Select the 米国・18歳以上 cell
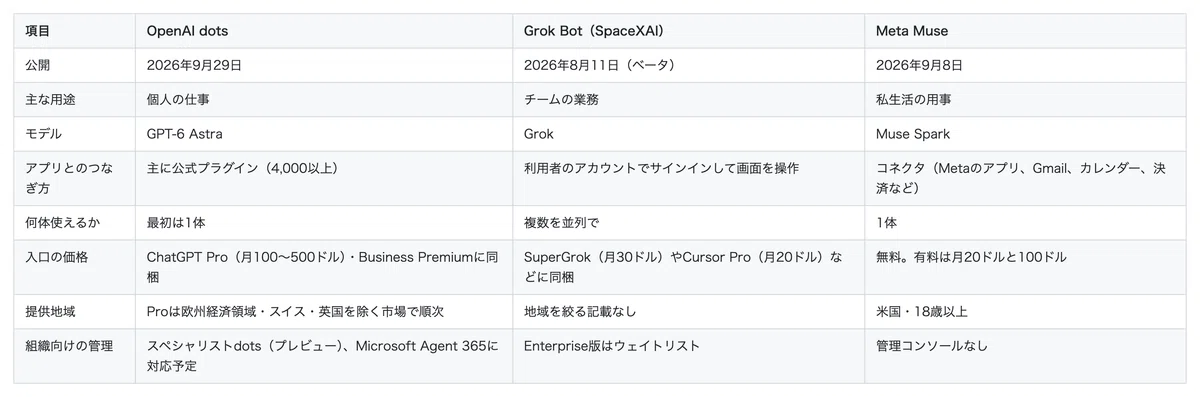The image size is (1200, 397). coord(1025,313)
